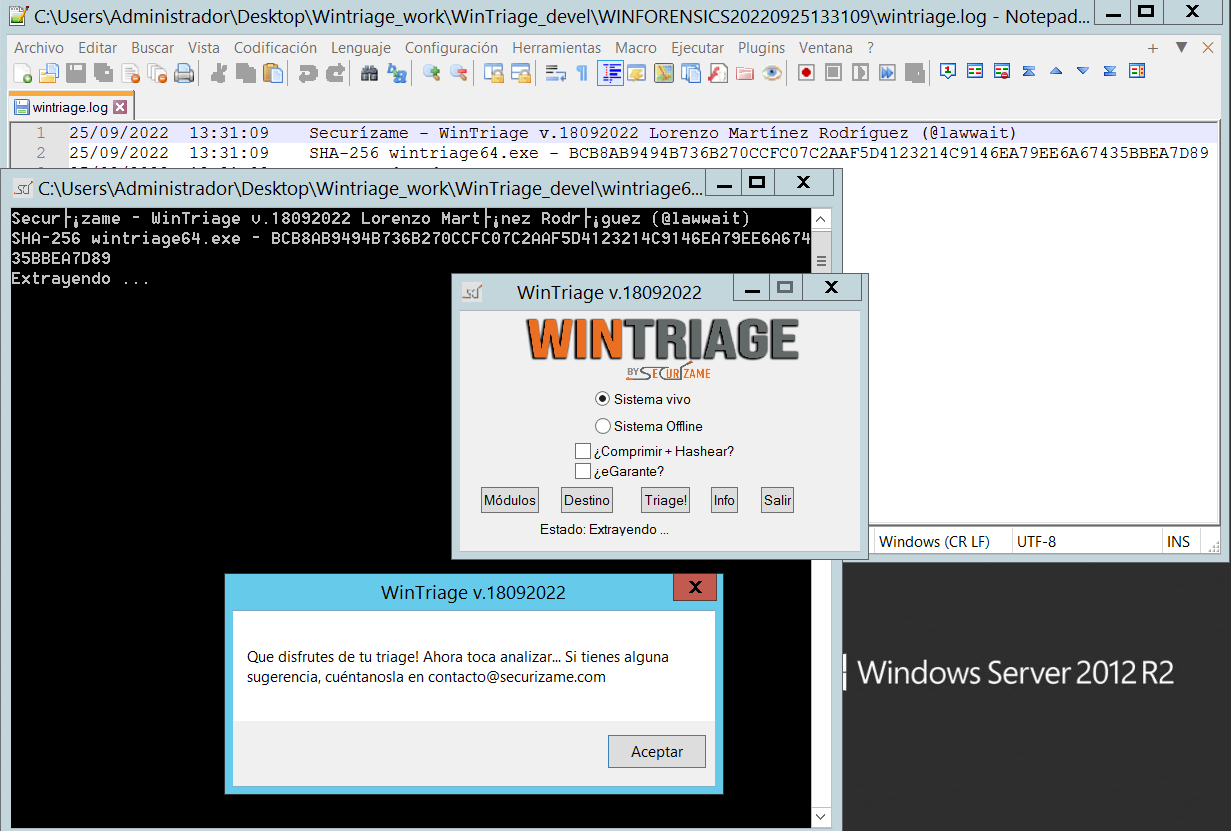The height and width of the screenshot is (831, 1231).
Task: Open the Document Map icon
Action: 664,72
